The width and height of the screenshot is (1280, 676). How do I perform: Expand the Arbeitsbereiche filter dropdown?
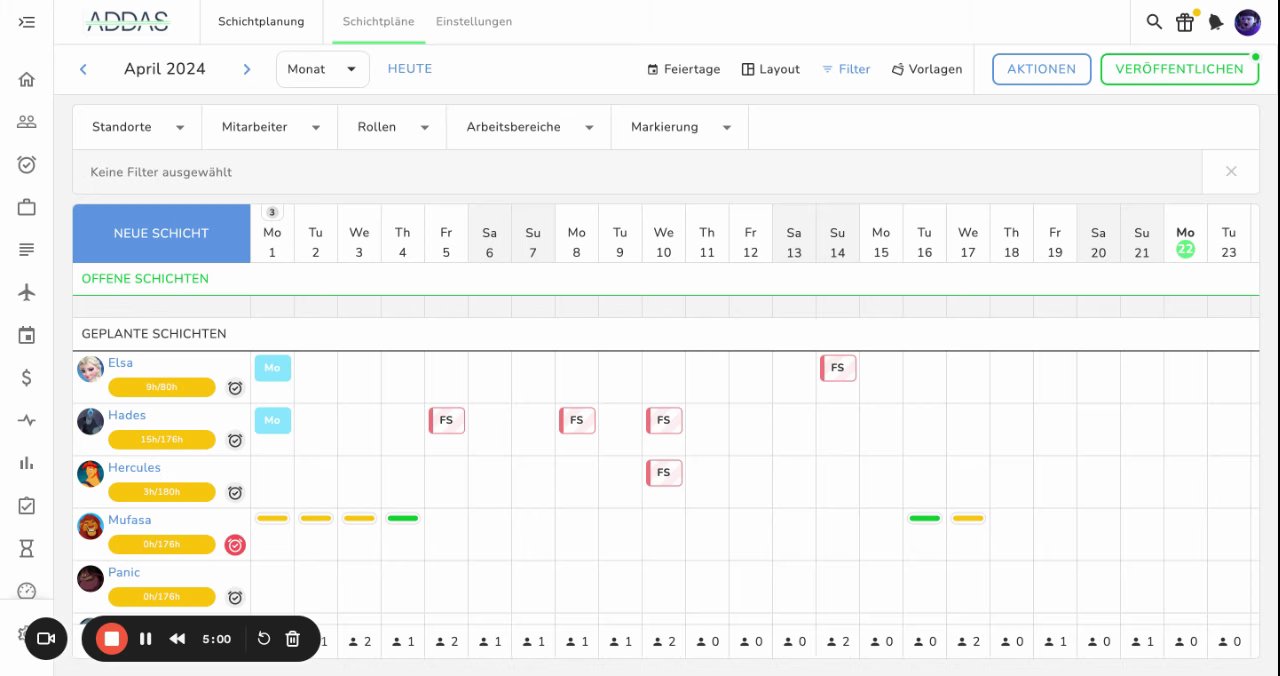coord(530,127)
